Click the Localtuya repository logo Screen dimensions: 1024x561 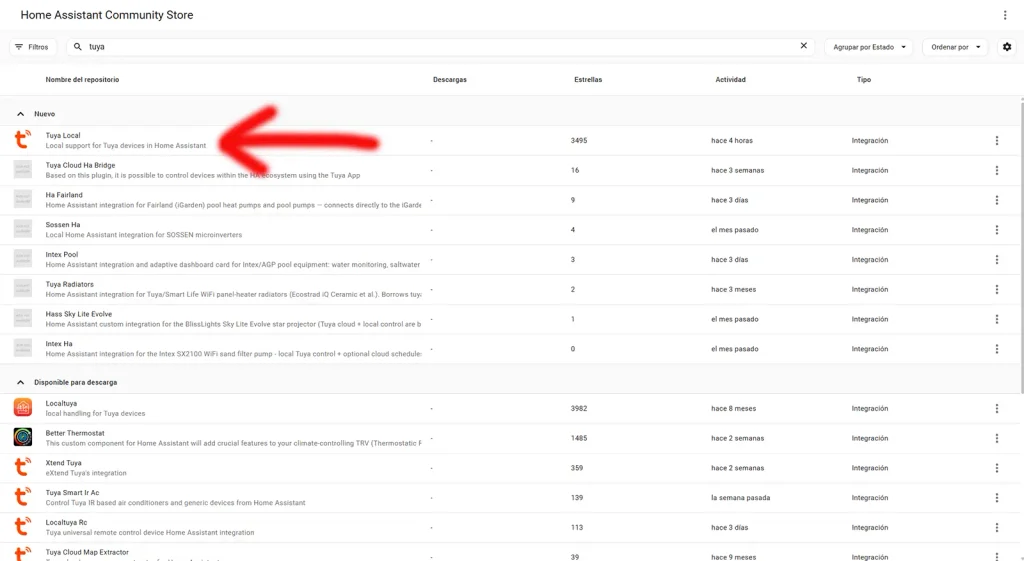tap(23, 408)
